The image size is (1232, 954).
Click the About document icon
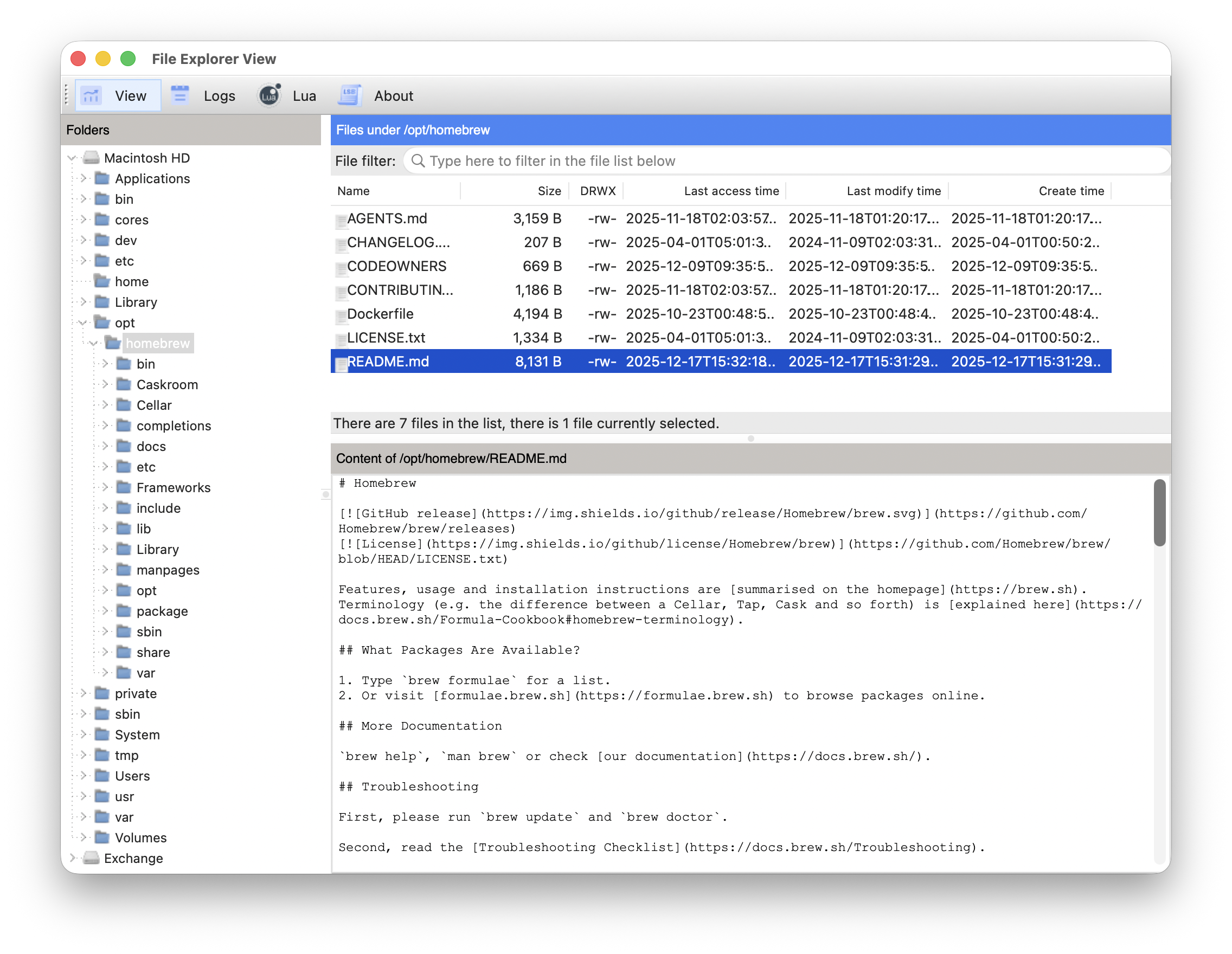point(349,95)
